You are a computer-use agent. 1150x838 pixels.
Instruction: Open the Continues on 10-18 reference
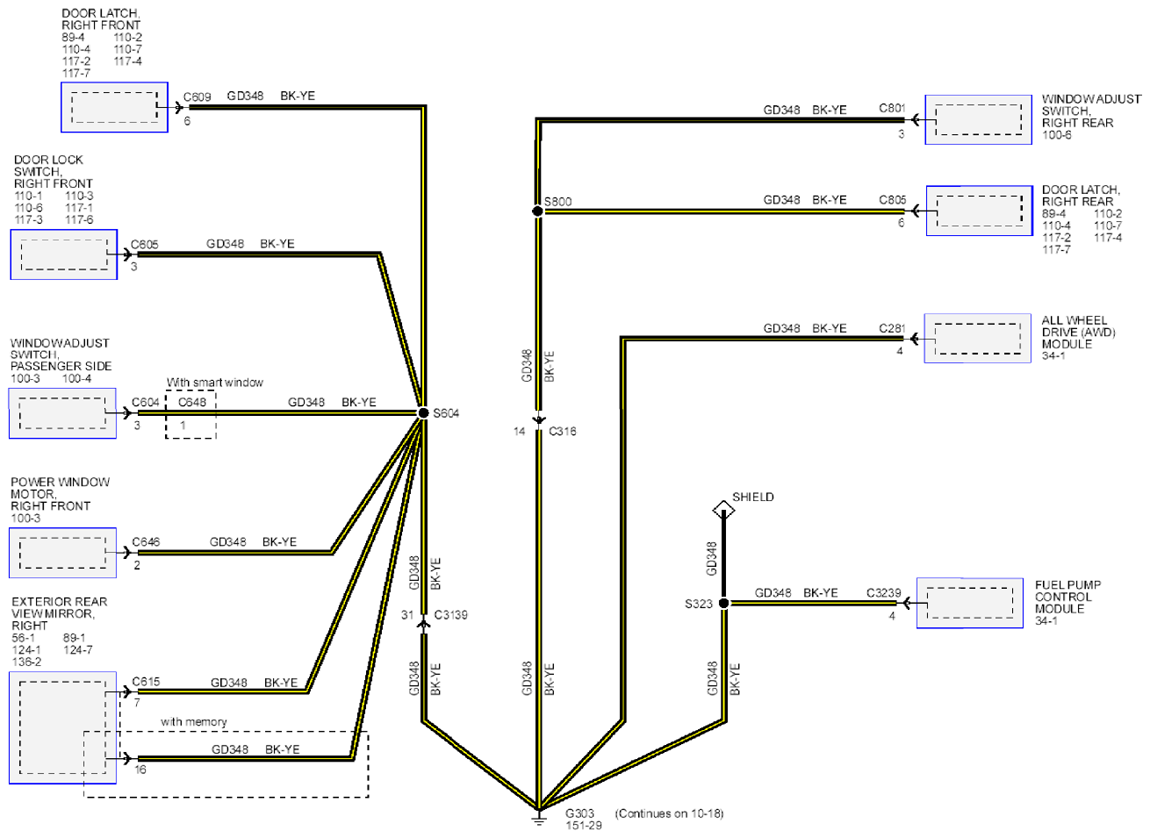coord(669,813)
